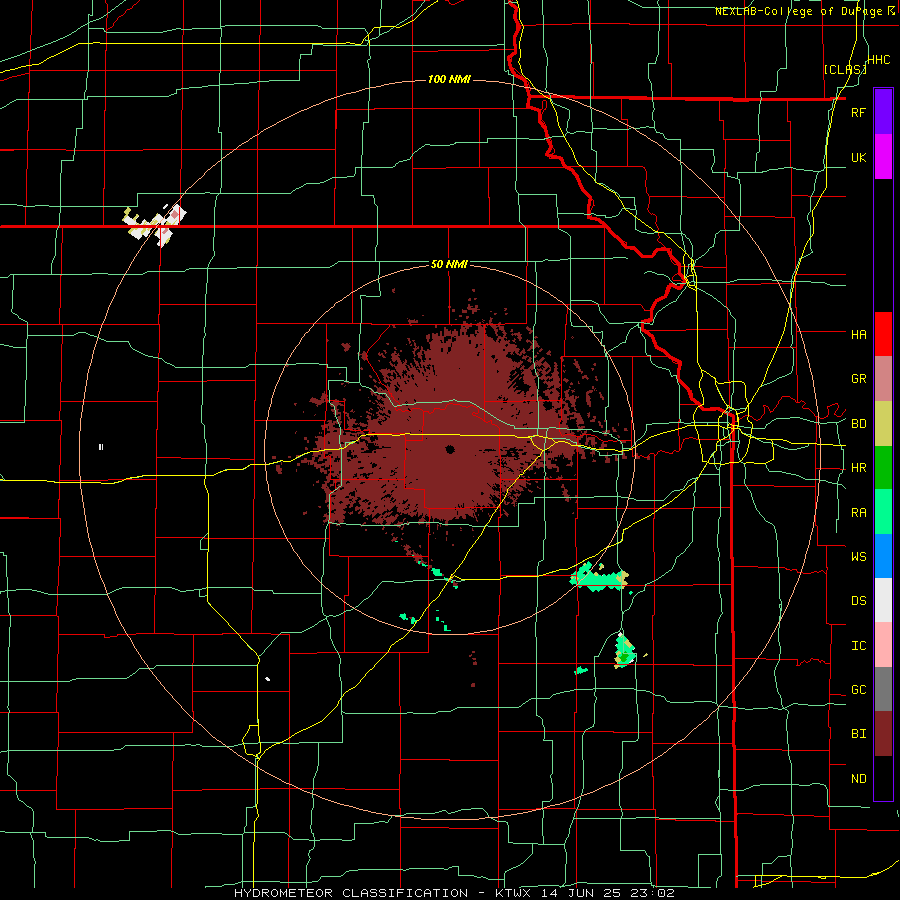Click the GR legend label
The image size is (900, 900).
858,379
